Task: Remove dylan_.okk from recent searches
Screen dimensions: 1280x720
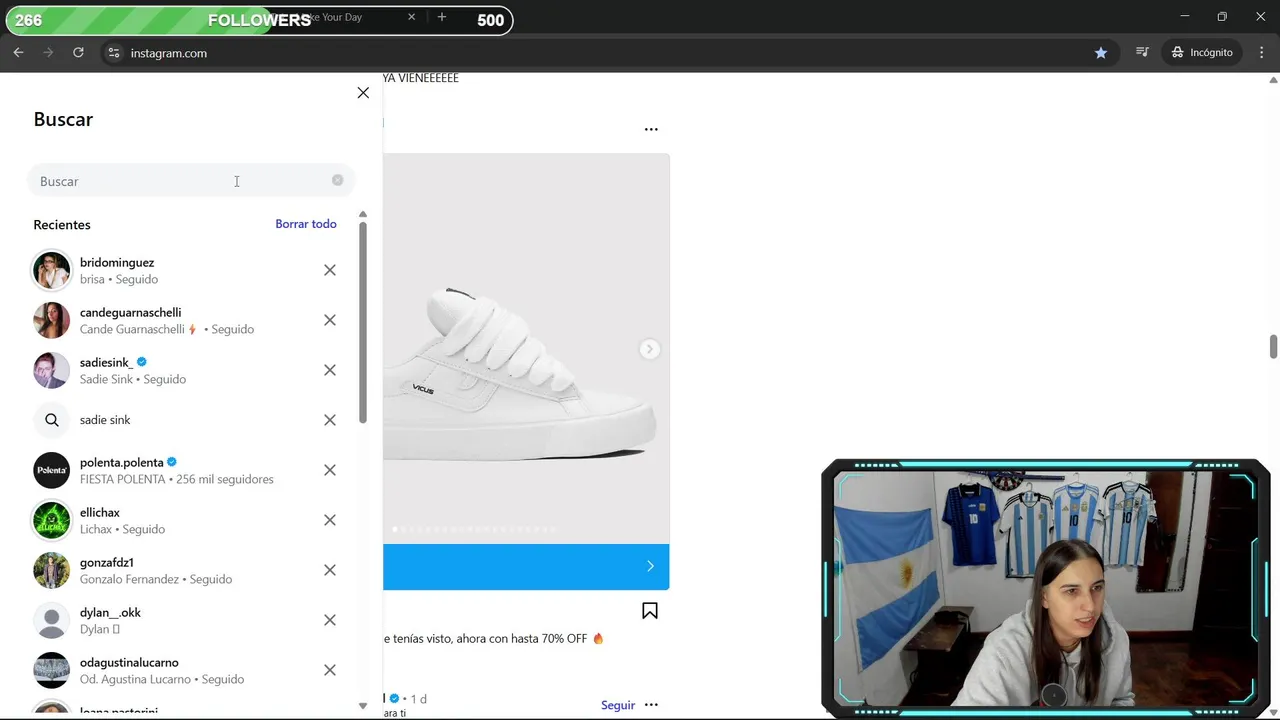Action: point(330,620)
